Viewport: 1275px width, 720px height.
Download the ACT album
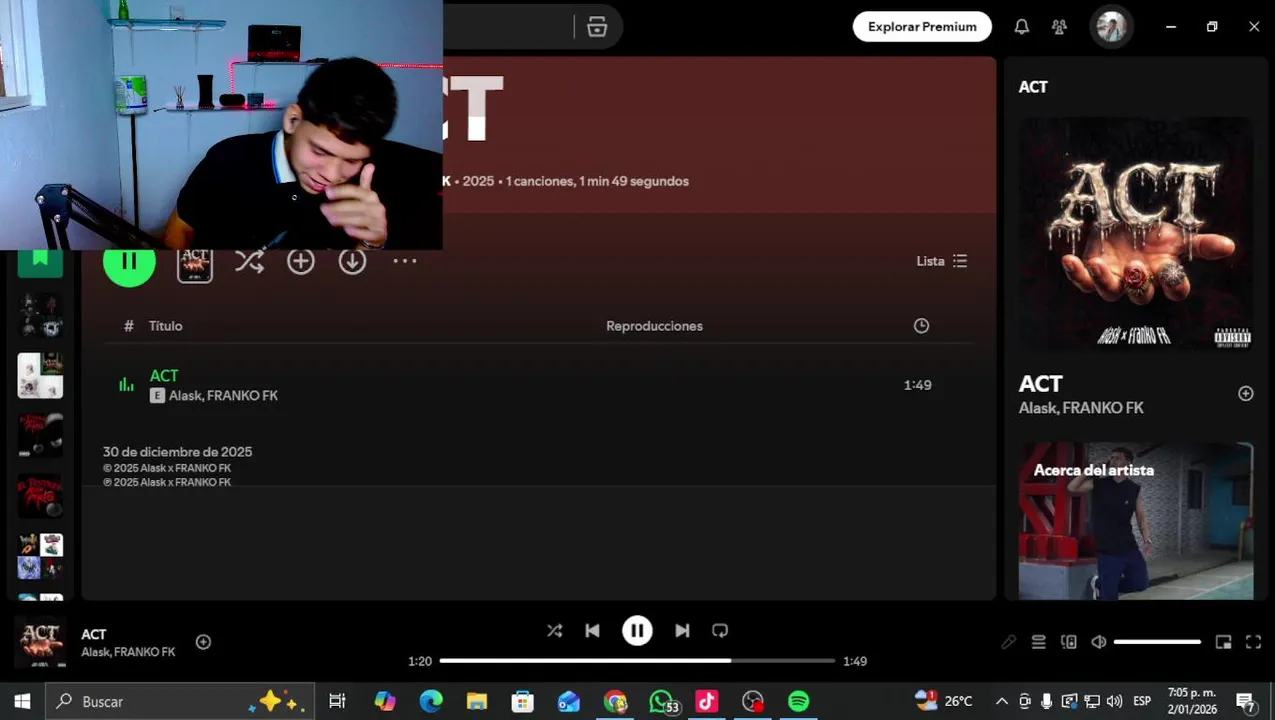(352, 261)
